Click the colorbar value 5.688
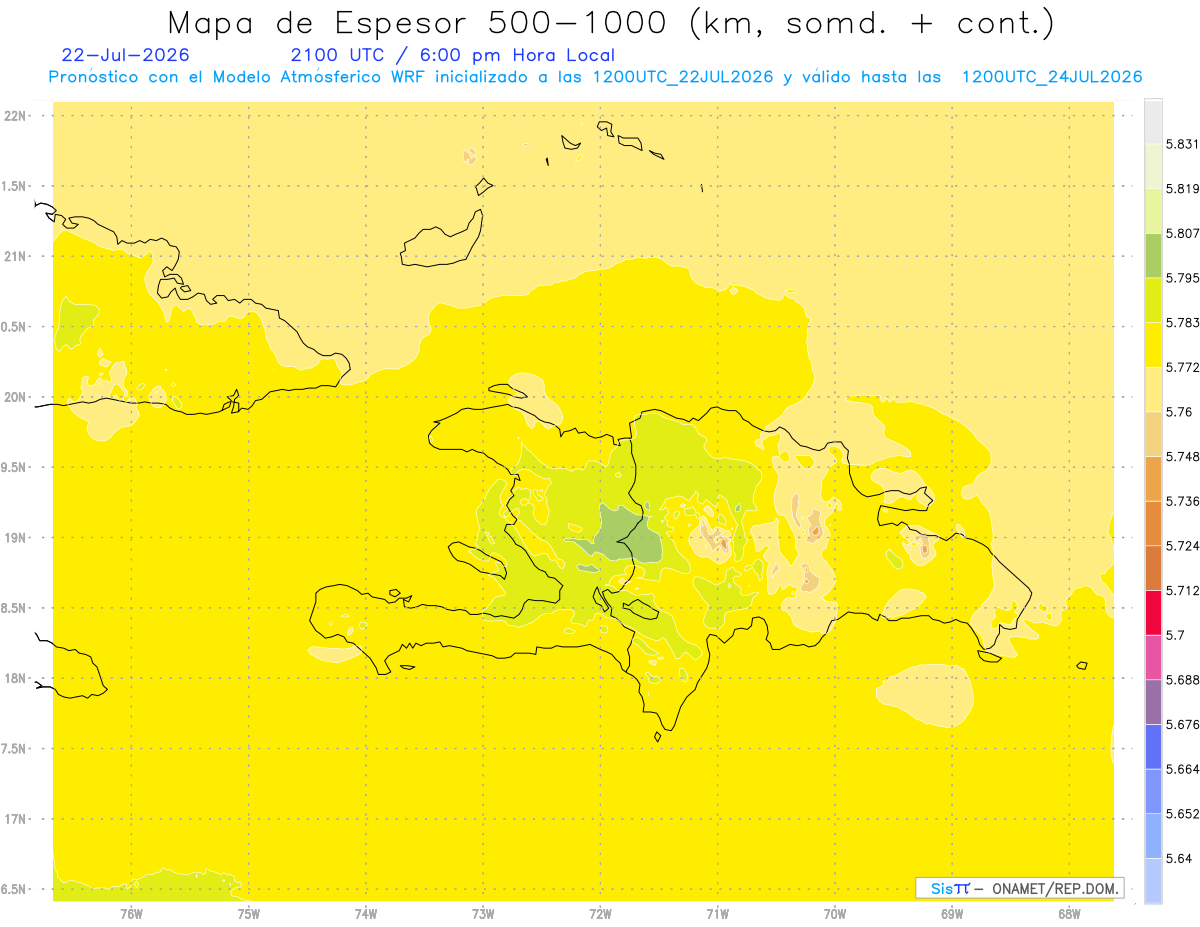This screenshot has width=1200, height=927. pyautogui.click(x=1182, y=679)
